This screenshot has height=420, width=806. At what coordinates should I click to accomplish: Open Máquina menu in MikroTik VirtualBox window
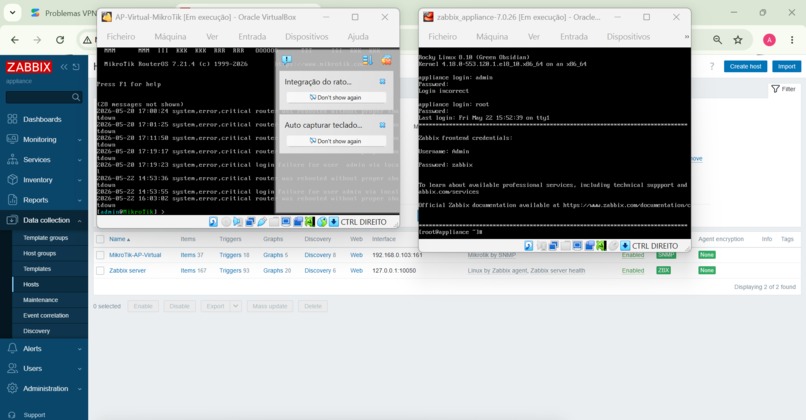click(x=170, y=36)
